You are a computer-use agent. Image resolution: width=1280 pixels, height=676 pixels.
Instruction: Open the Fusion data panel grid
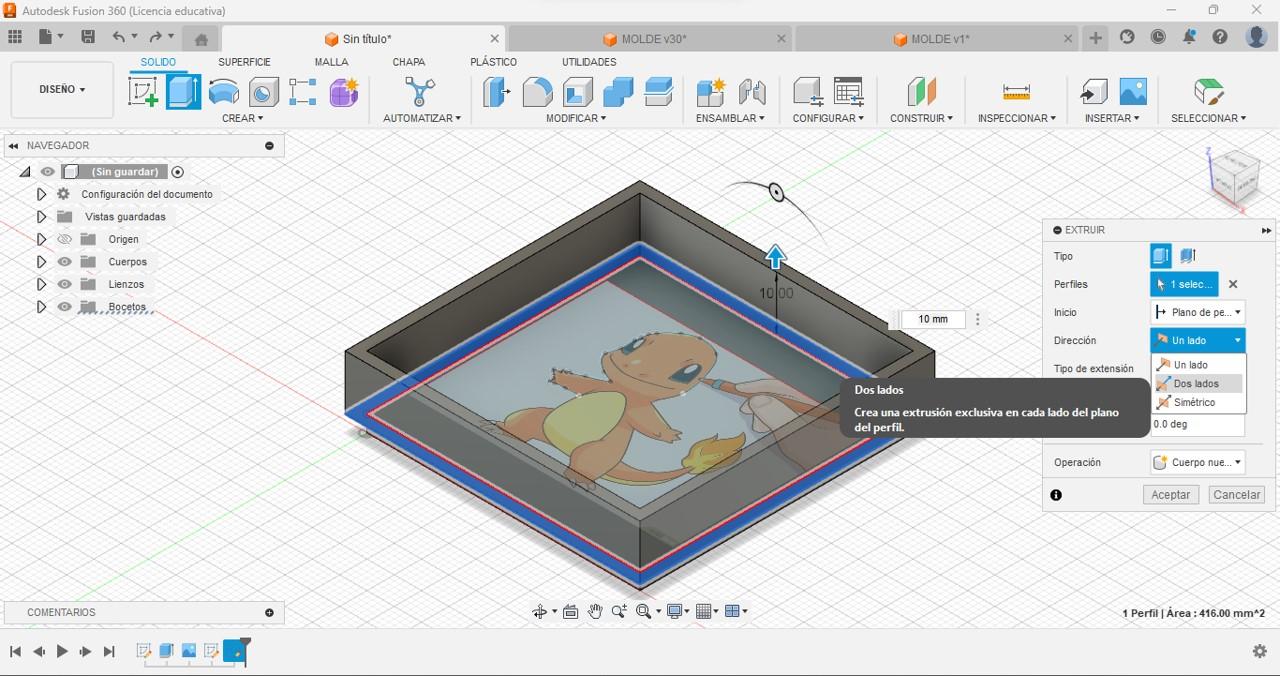[15, 38]
